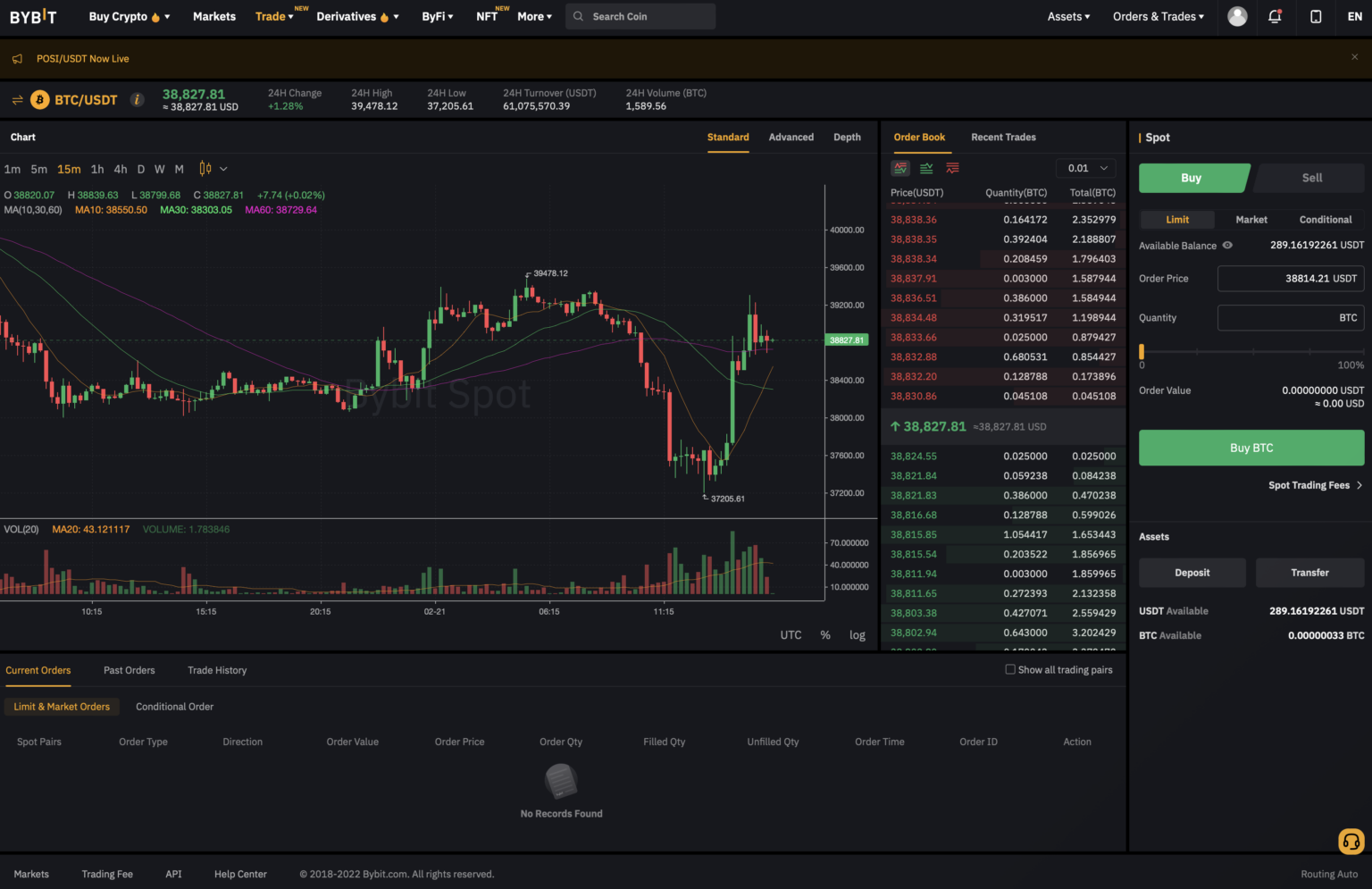Click the pair swap arrows next to BTC/USDT
Screen dimensions: 1372x889
(x=17, y=99)
